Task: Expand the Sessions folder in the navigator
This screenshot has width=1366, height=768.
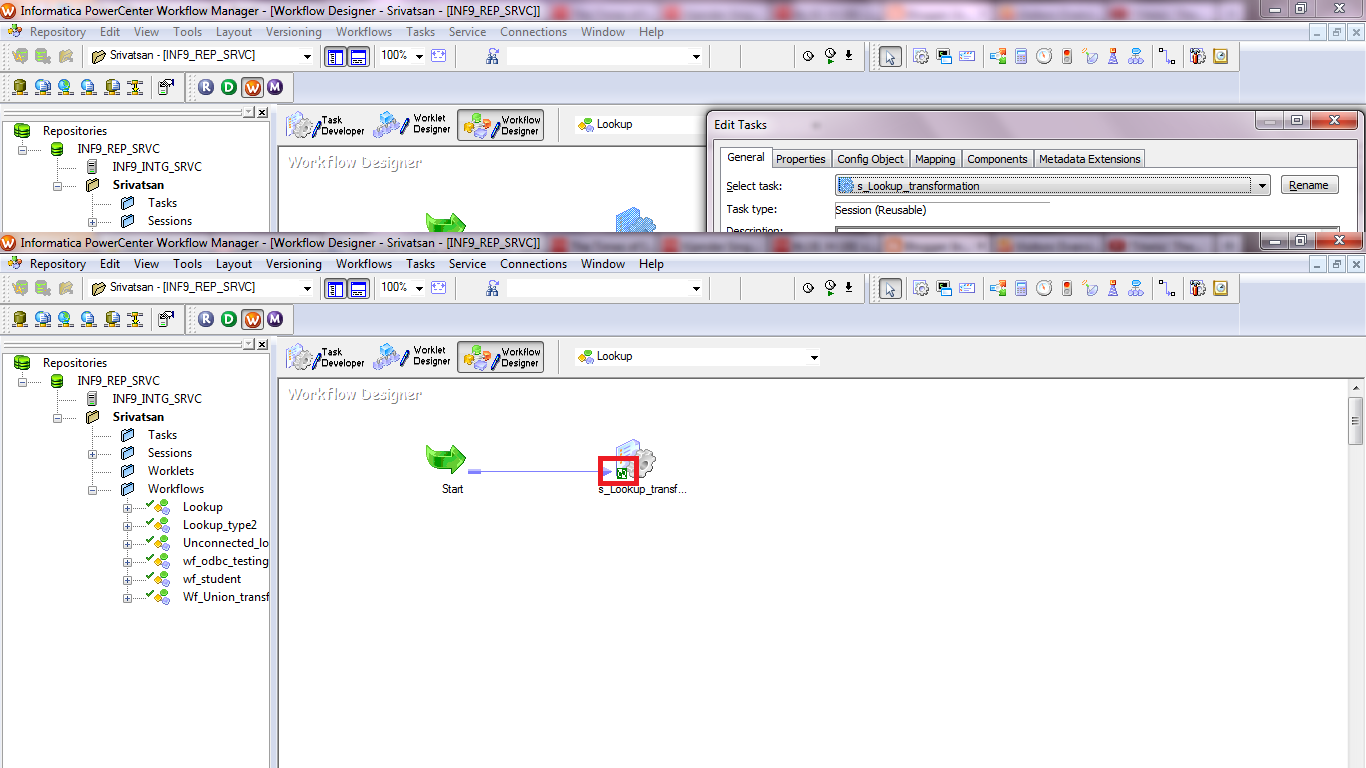Action: pyautogui.click(x=93, y=452)
